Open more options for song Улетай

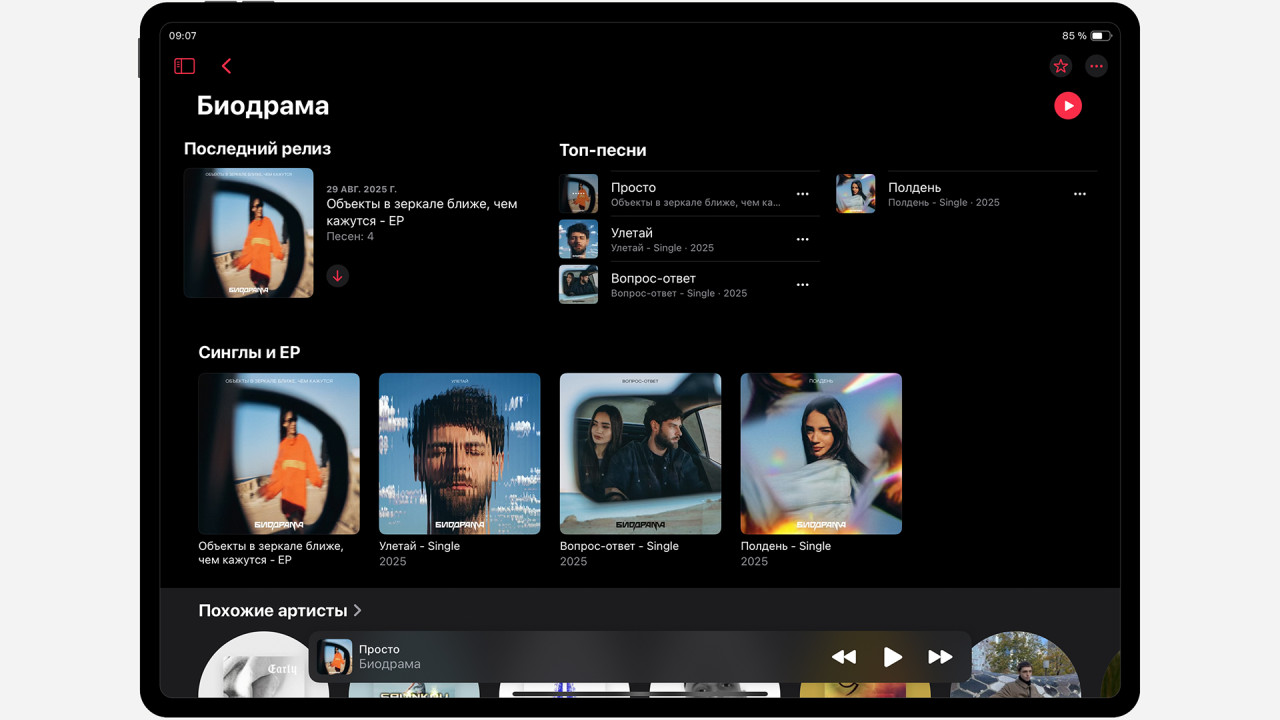point(802,240)
